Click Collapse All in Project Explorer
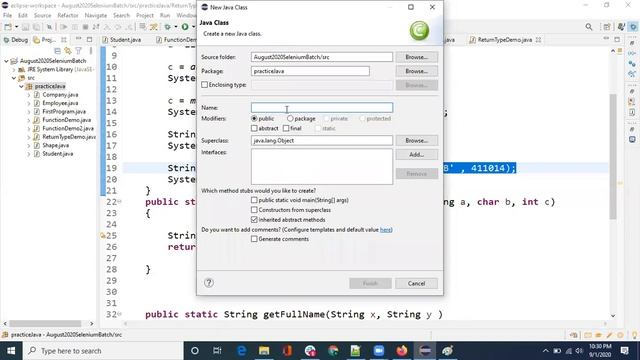 (58, 51)
